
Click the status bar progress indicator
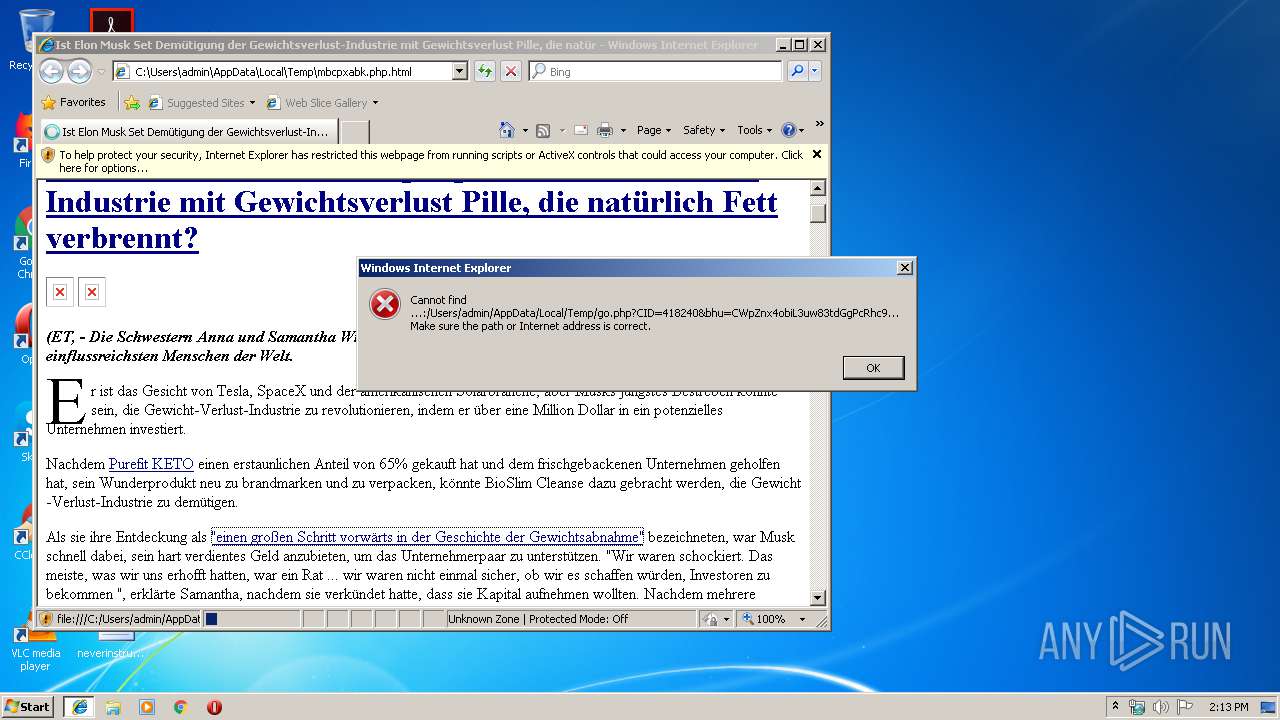click(x=252, y=619)
